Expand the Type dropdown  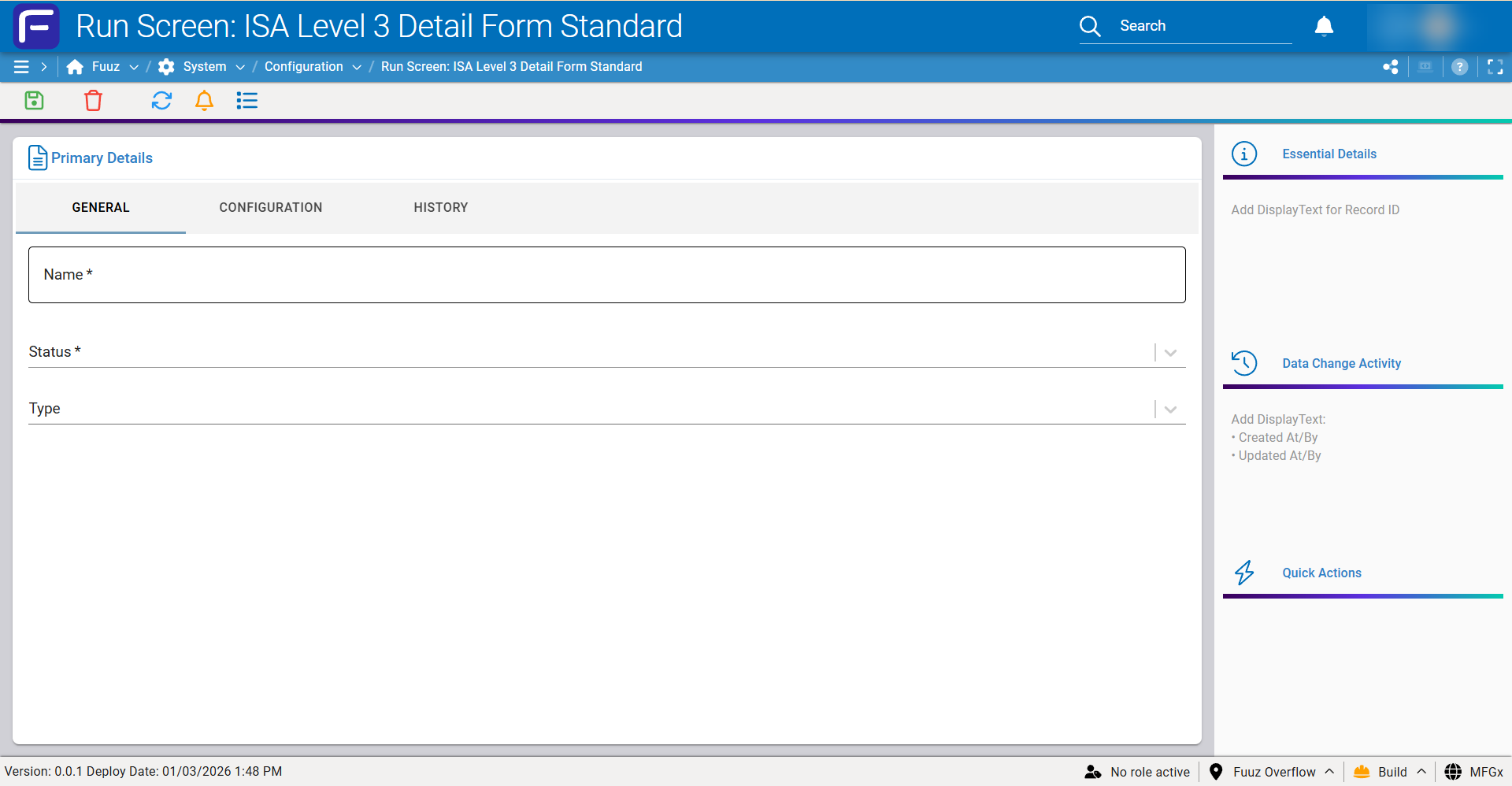1170,409
